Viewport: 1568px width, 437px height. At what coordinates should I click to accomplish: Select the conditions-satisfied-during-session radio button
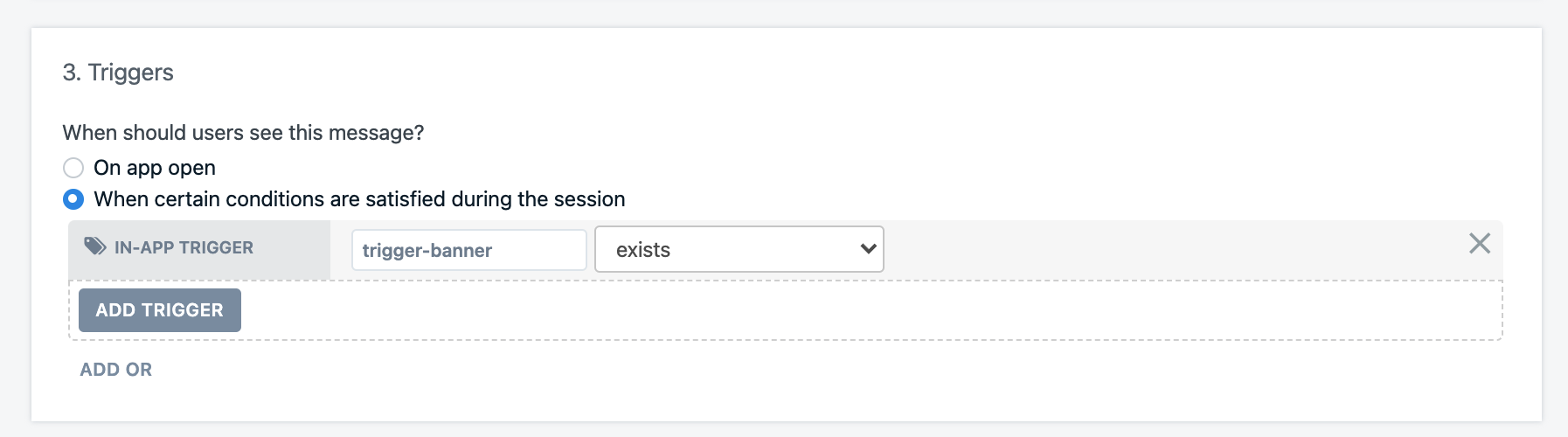(73, 199)
